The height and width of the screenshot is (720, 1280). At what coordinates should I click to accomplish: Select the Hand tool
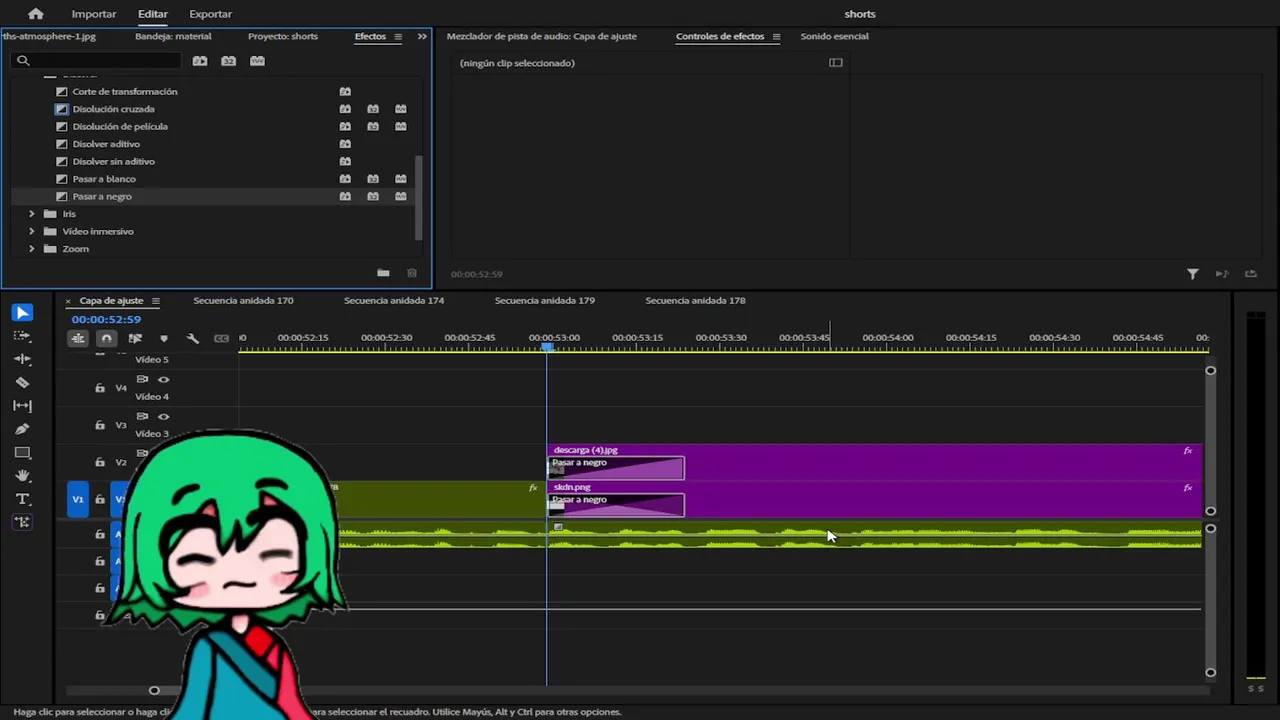coord(22,476)
